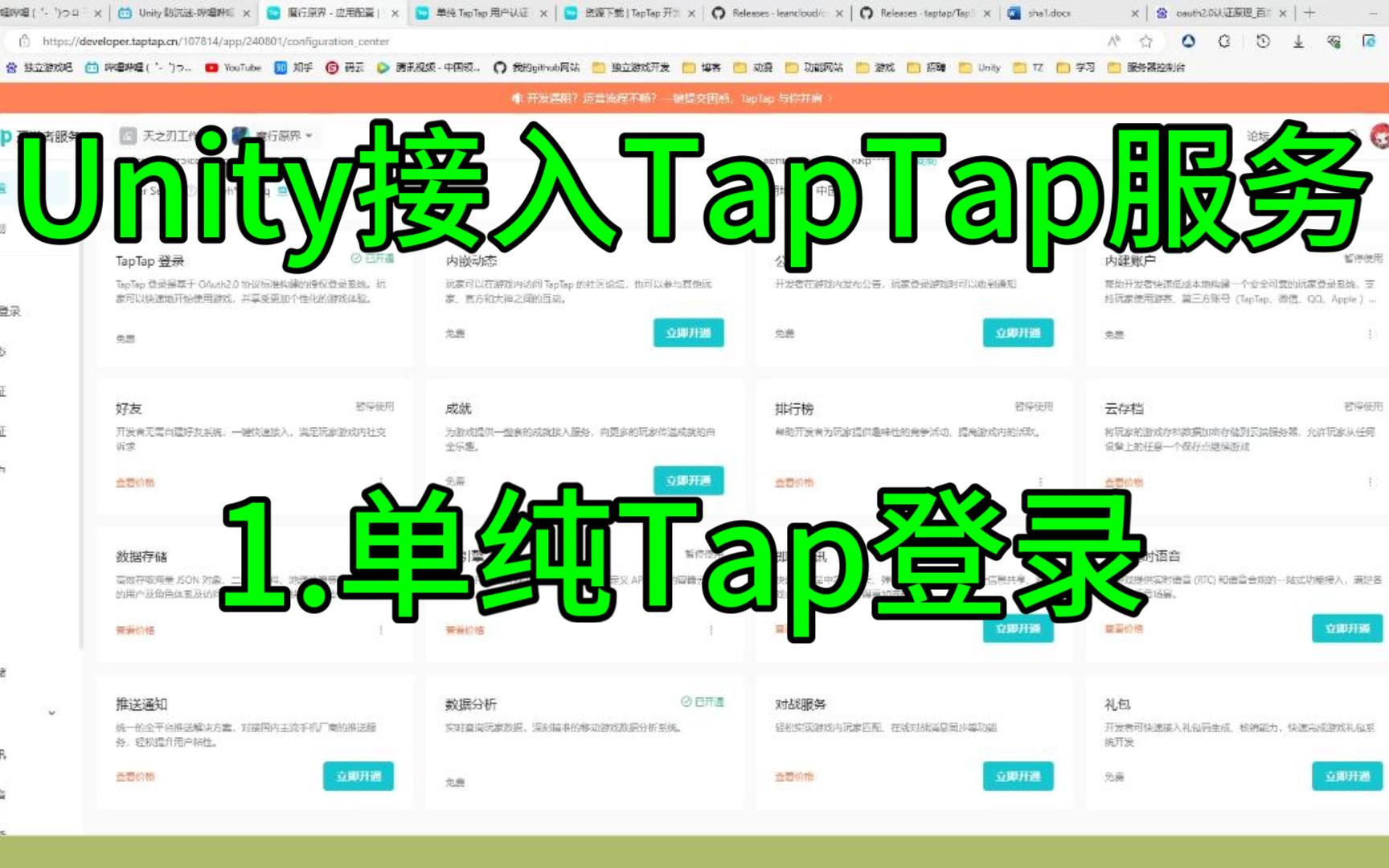
Task: Toggle the read aloud icon in address bar
Action: 1113,41
